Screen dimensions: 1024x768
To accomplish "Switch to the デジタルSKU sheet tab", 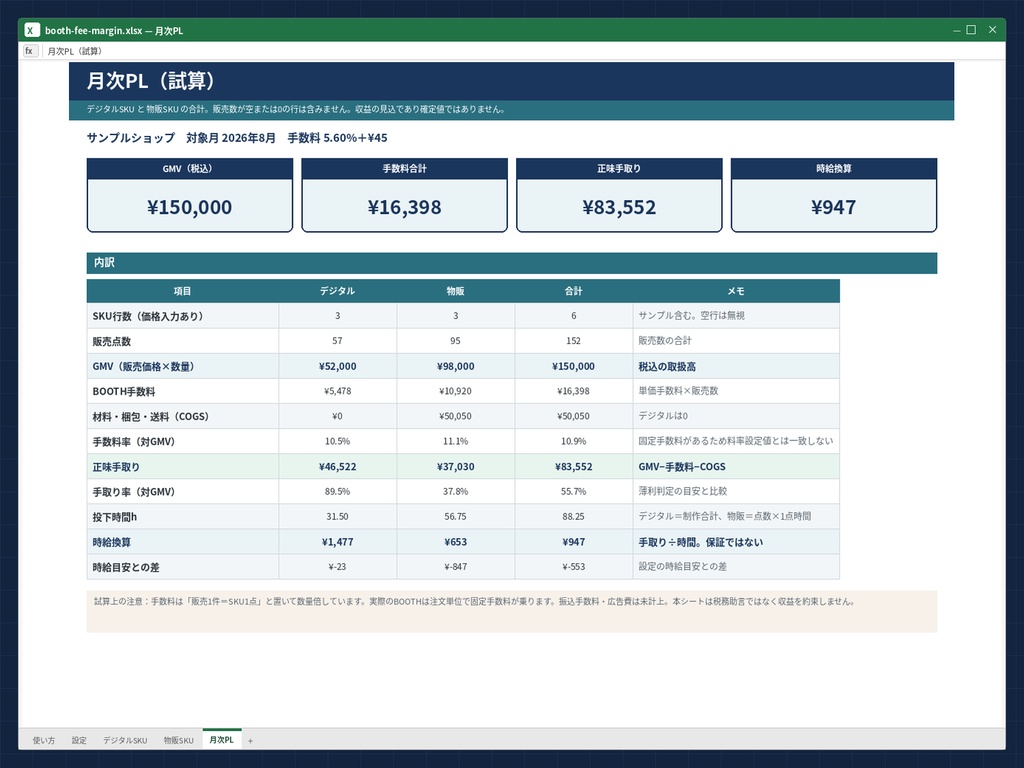I will [x=125, y=741].
